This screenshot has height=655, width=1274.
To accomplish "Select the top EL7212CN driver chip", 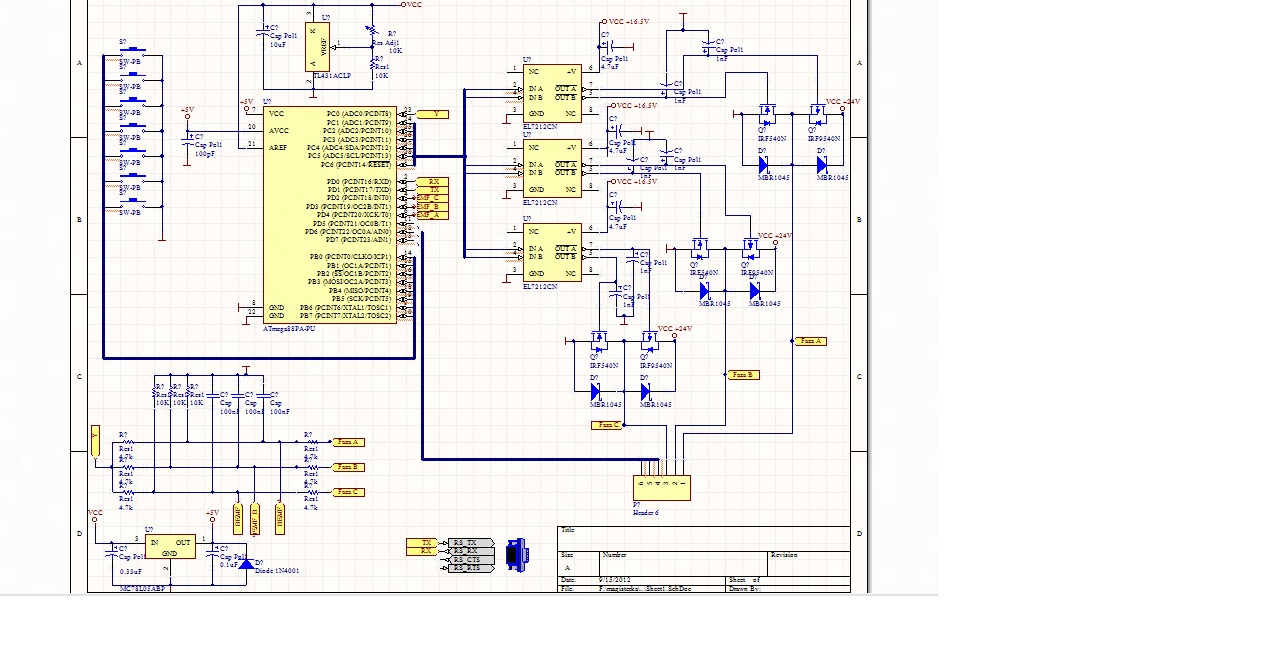I will coord(551,93).
